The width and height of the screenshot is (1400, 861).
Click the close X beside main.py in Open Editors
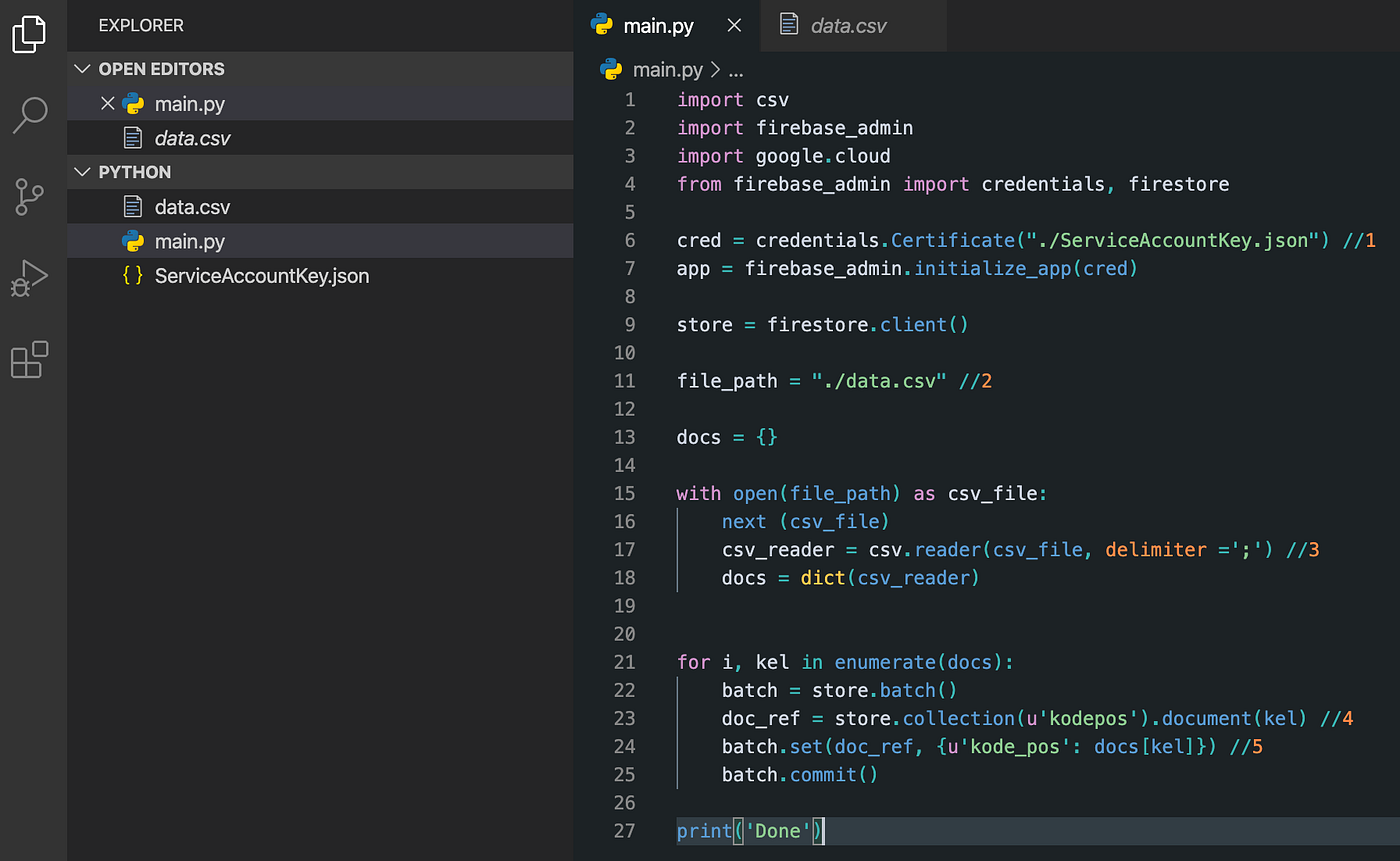pyautogui.click(x=108, y=103)
